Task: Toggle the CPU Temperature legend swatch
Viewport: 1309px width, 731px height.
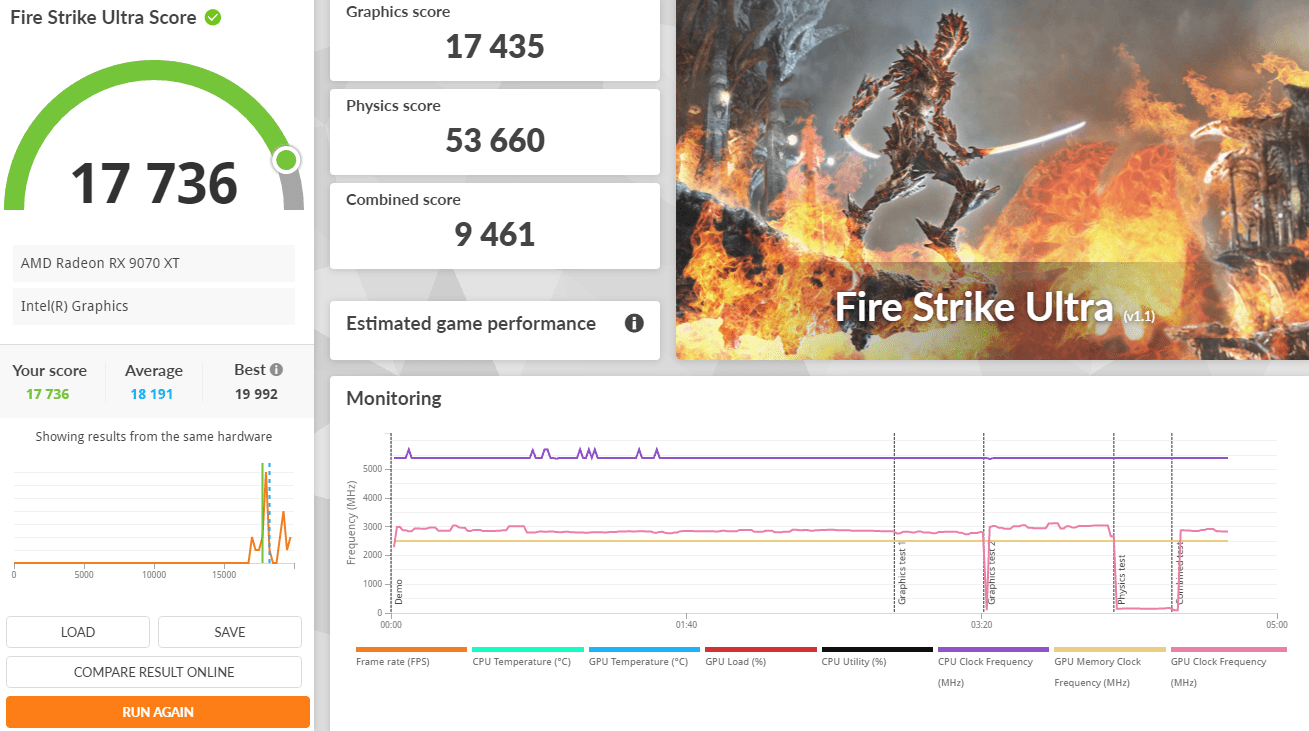Action: pyautogui.click(x=528, y=649)
